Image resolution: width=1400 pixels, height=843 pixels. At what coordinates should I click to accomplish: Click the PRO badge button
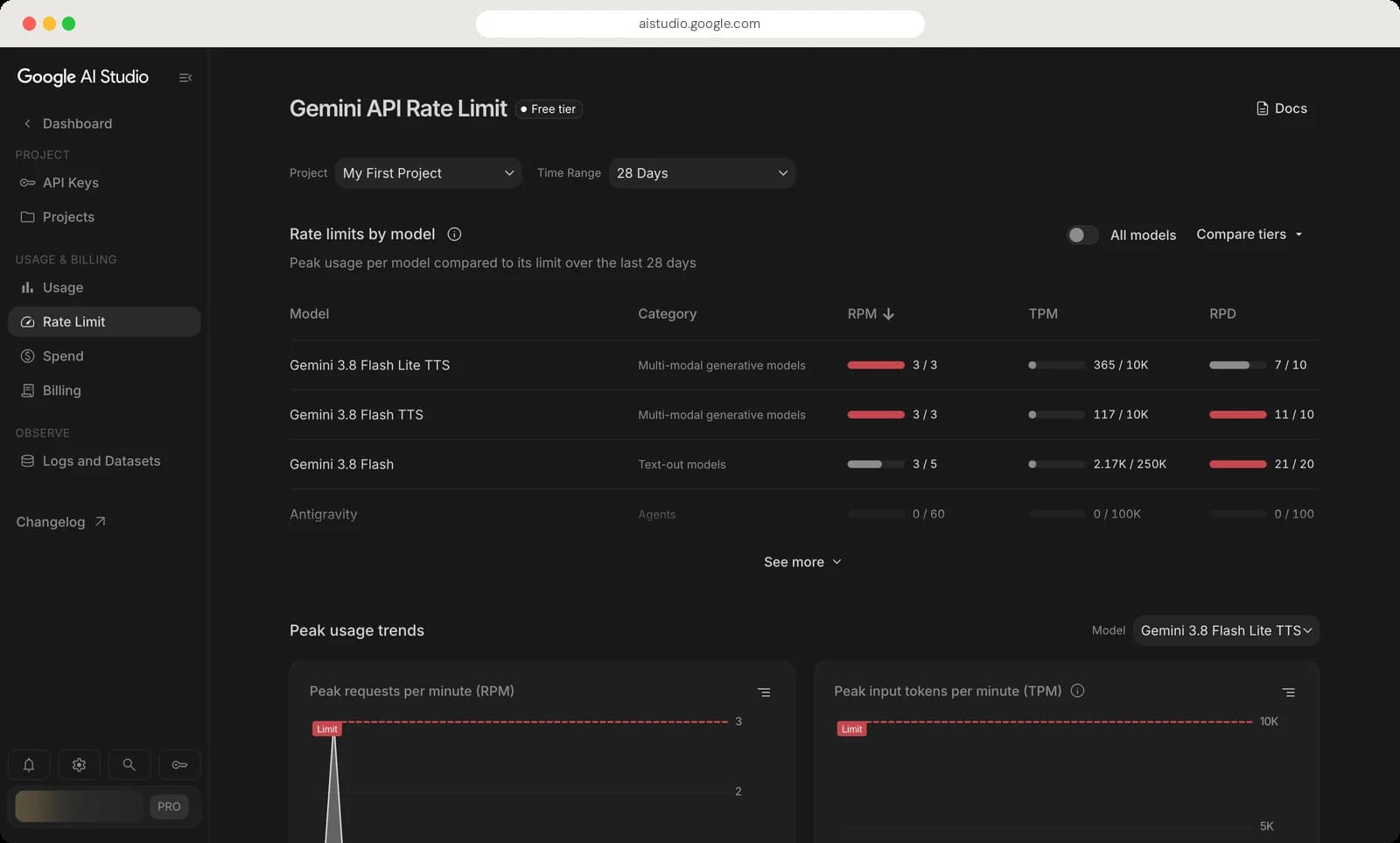point(169,806)
